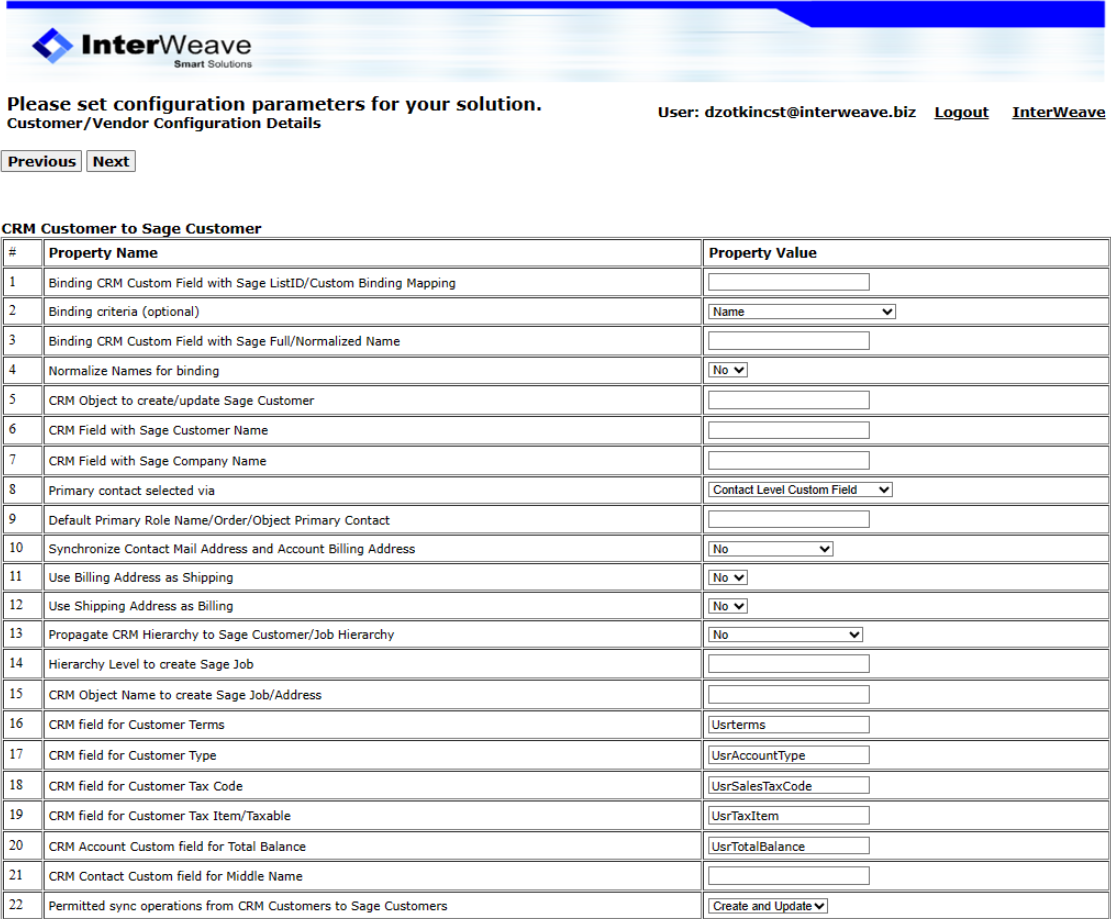Open the Synchronize Contact Mail Address dropdown
The image size is (1111, 919).
coord(770,548)
